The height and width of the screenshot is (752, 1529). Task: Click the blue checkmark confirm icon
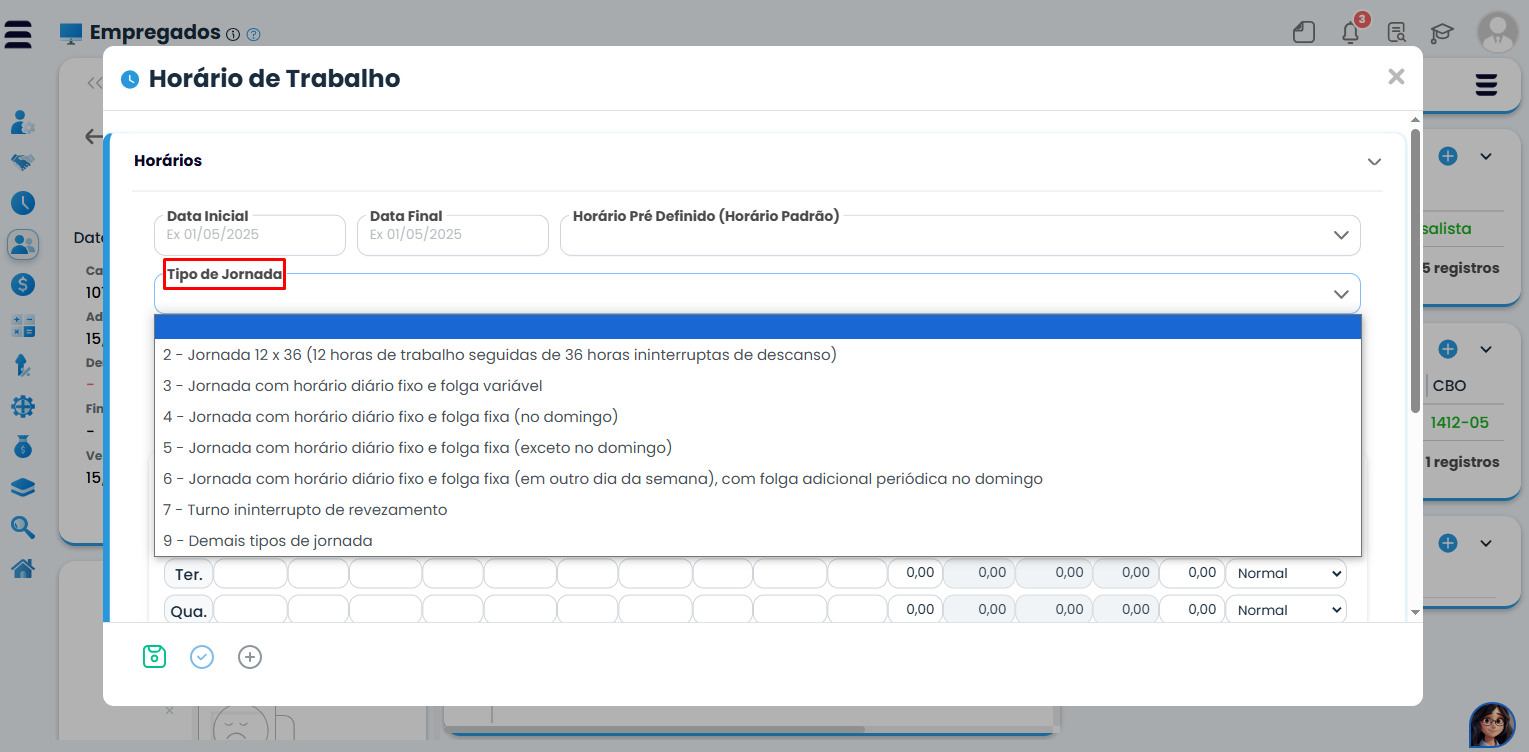pyautogui.click(x=202, y=657)
